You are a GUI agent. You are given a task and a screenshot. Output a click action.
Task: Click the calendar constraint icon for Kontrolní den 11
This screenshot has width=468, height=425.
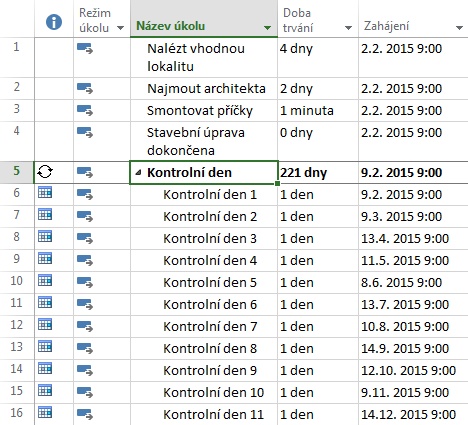pos(45,412)
